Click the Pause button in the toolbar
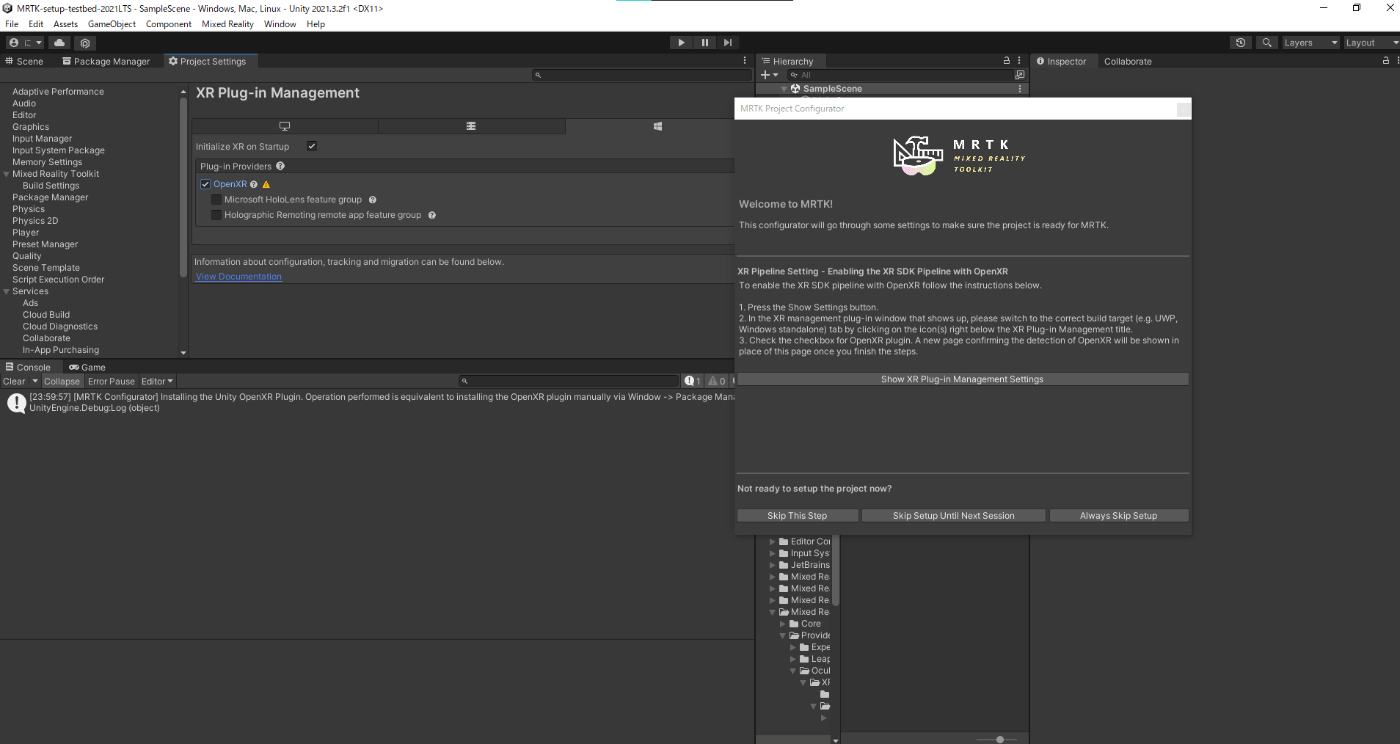The image size is (1400, 744). 705,43
